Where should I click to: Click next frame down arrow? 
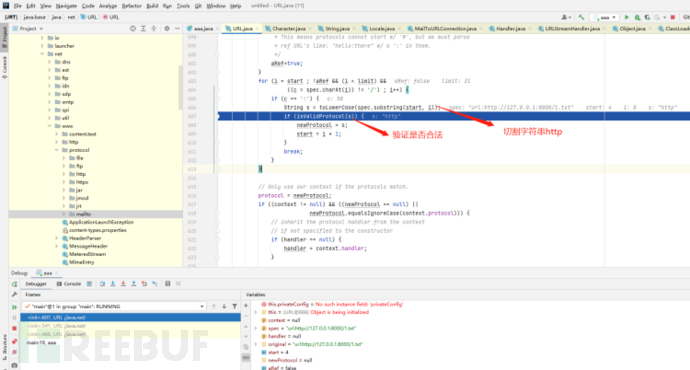(x=224, y=306)
